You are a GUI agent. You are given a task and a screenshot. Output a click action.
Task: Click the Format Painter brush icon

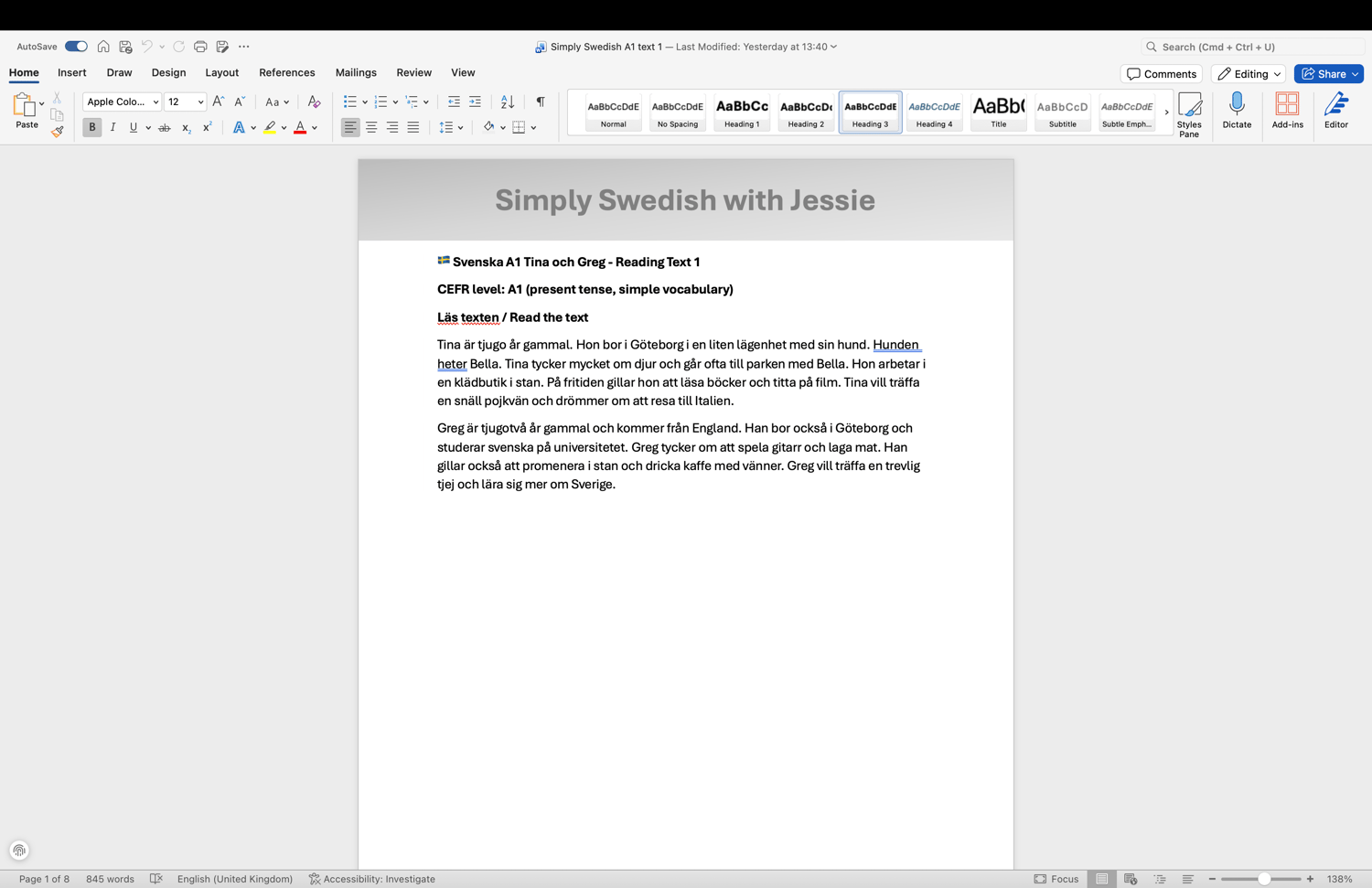coord(57,132)
